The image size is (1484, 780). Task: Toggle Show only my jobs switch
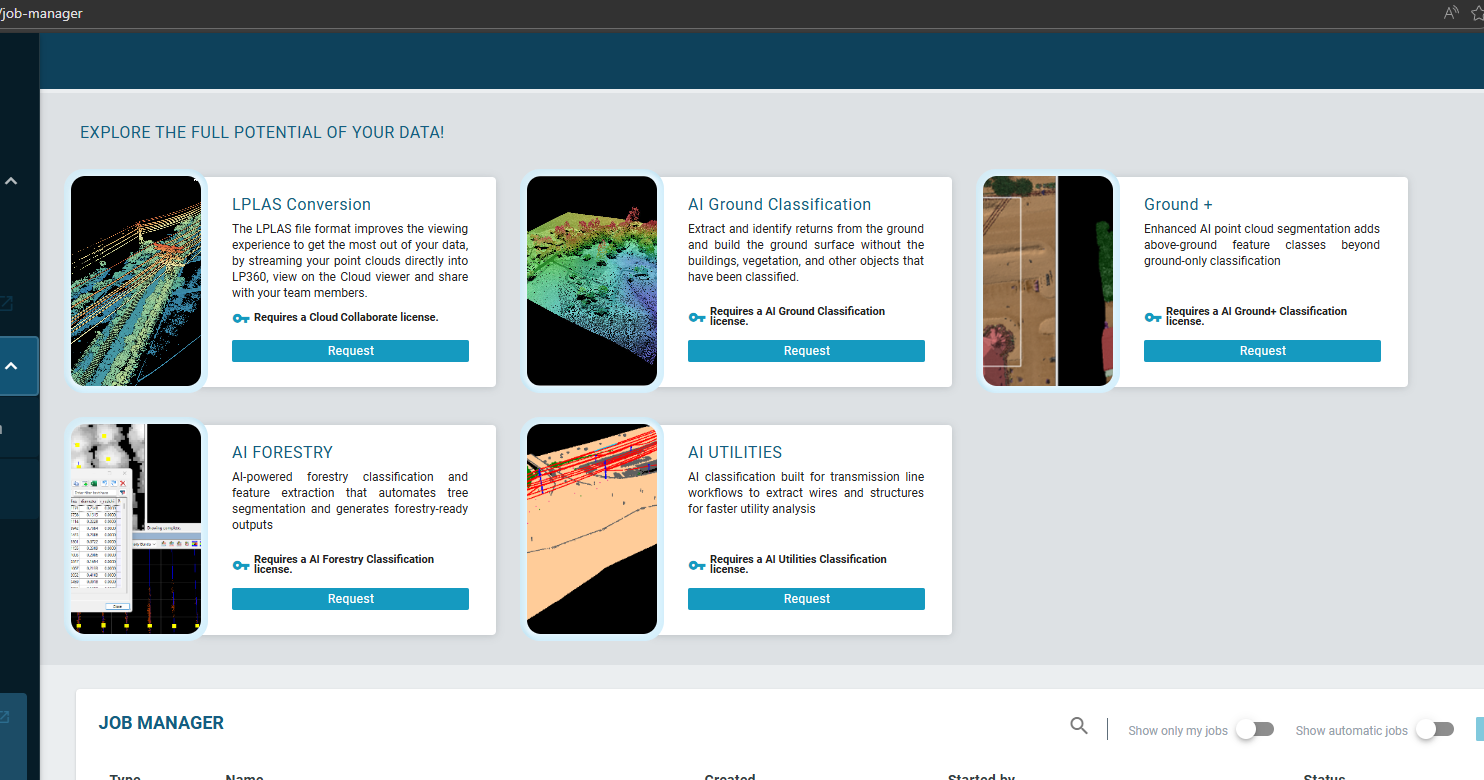point(1255,730)
